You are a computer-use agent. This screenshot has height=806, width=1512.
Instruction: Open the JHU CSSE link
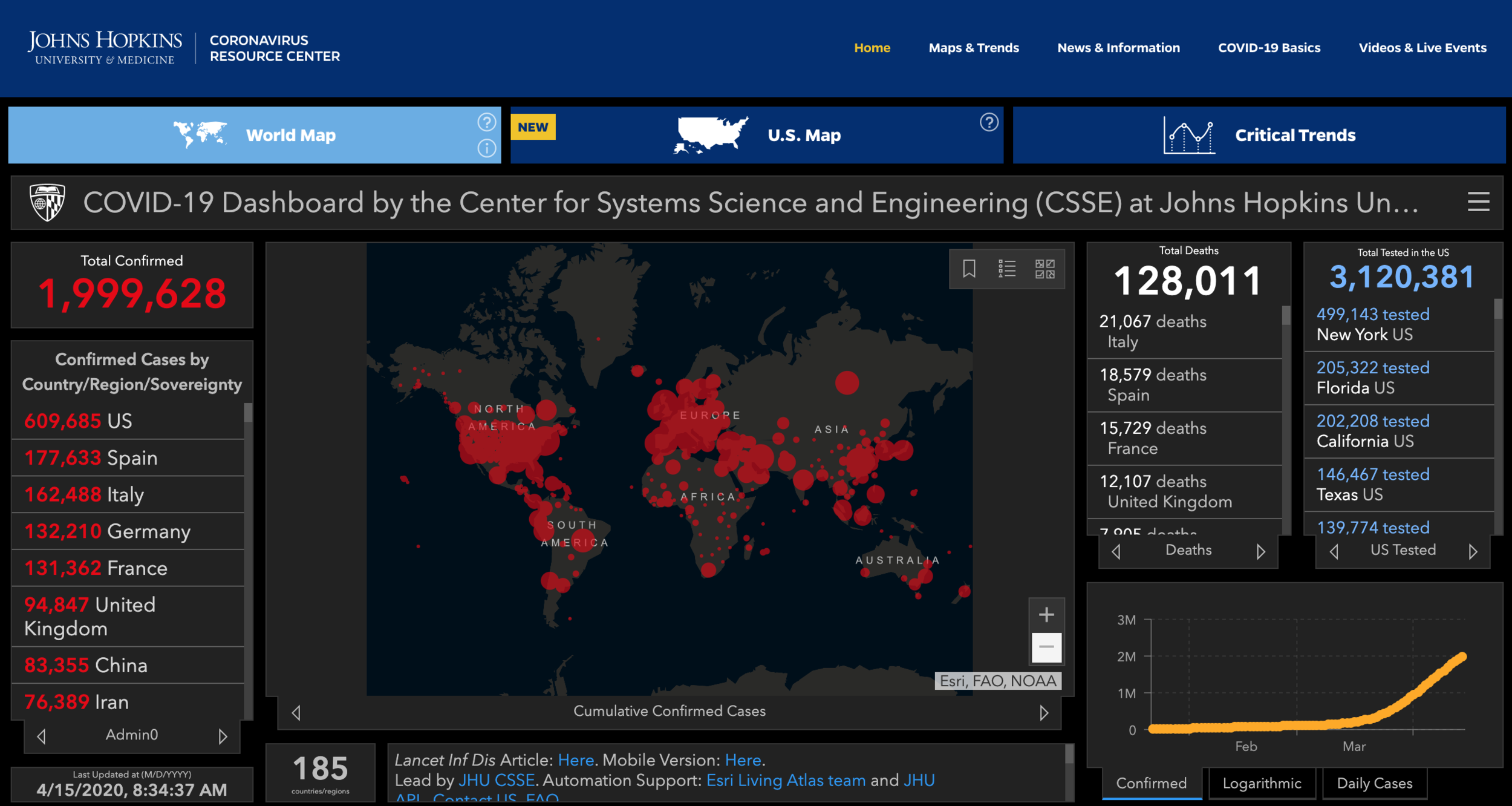tap(496, 781)
